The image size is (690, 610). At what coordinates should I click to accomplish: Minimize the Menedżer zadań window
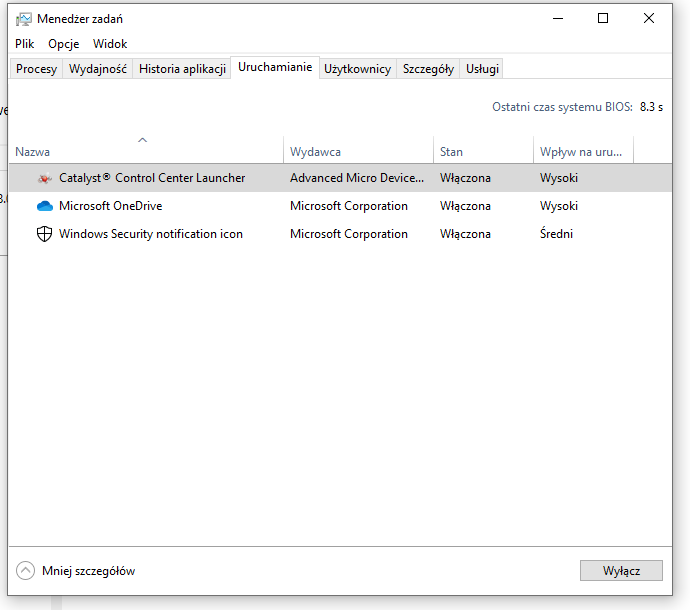(558, 18)
